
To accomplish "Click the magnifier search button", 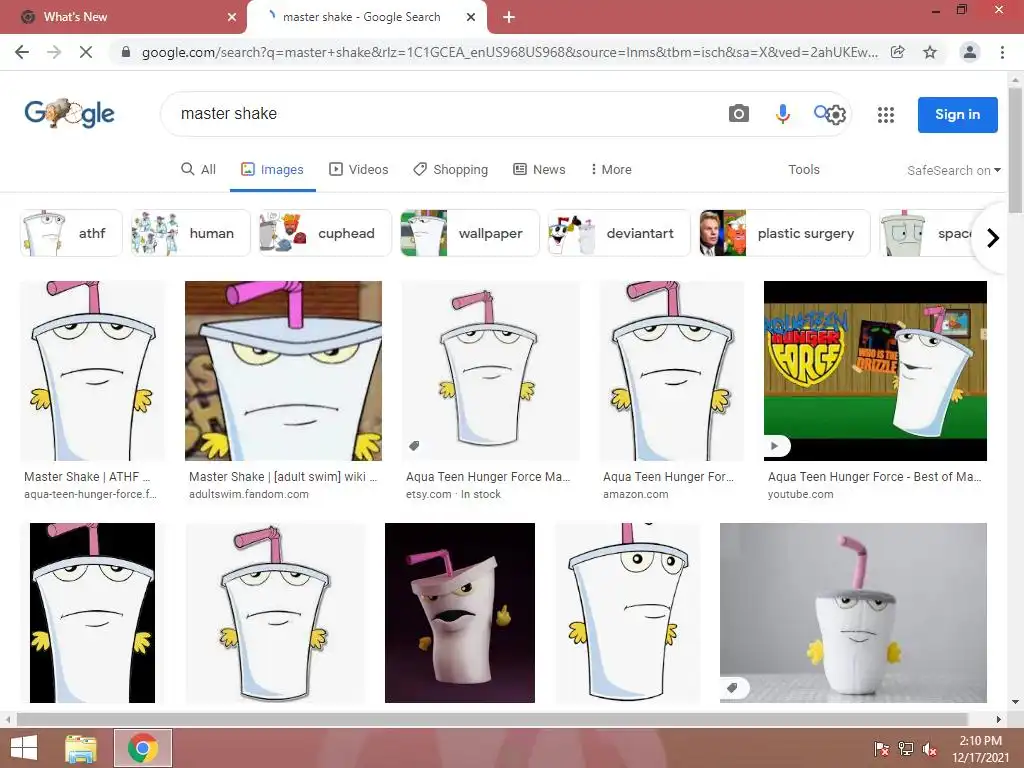I will tap(820, 112).
